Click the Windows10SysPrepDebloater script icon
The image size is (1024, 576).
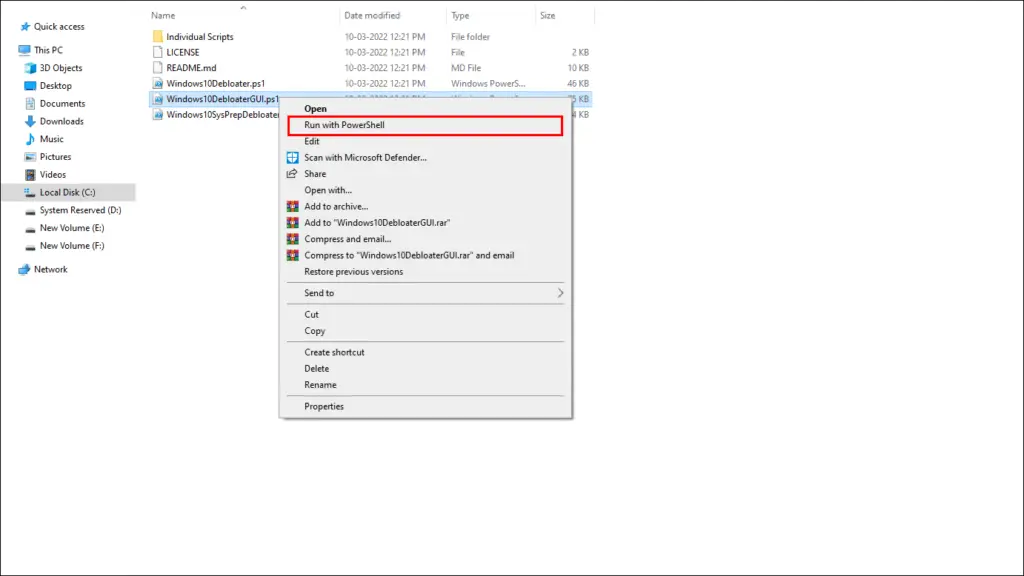[157, 115]
